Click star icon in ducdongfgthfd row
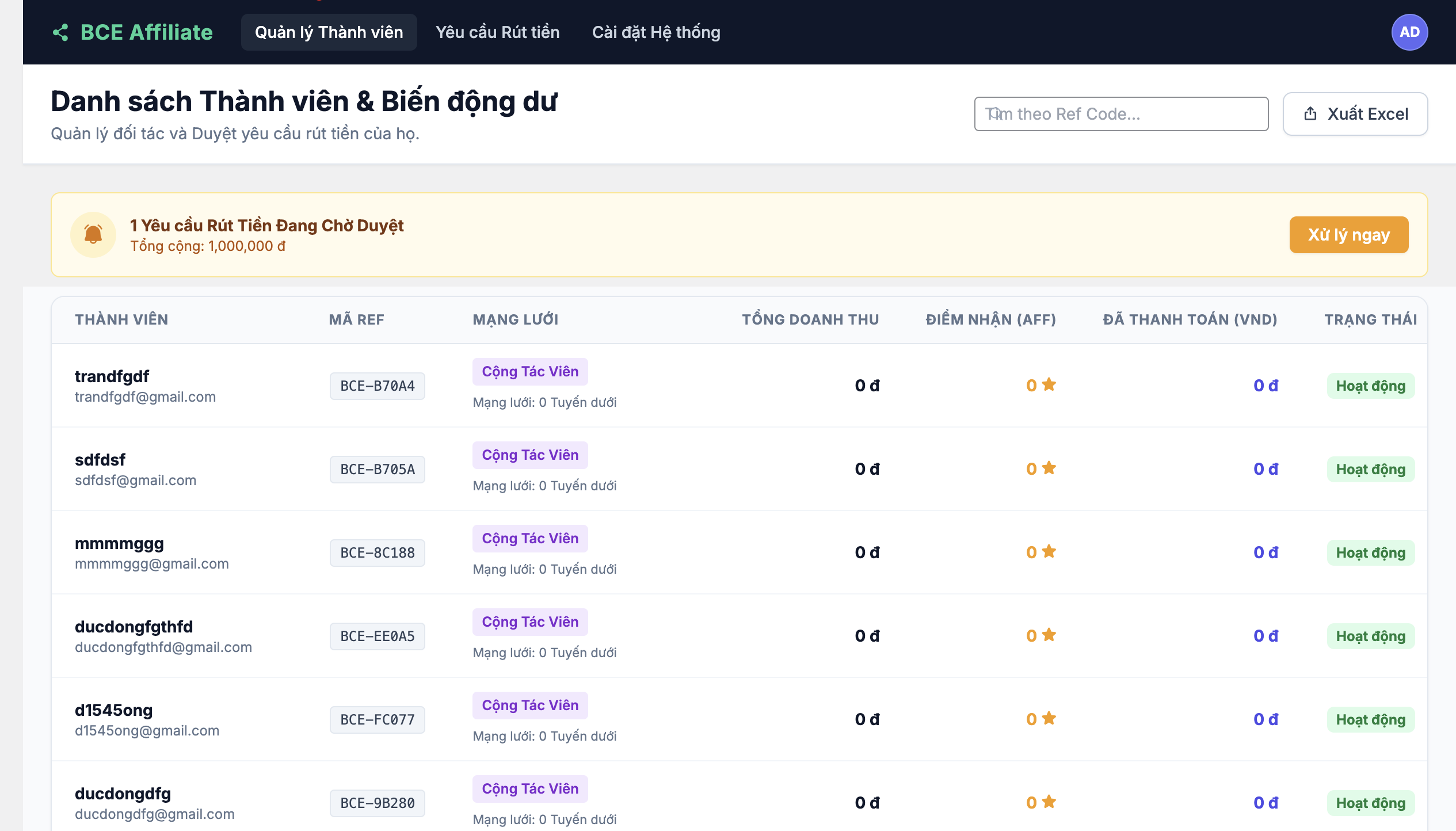 [x=1049, y=635]
